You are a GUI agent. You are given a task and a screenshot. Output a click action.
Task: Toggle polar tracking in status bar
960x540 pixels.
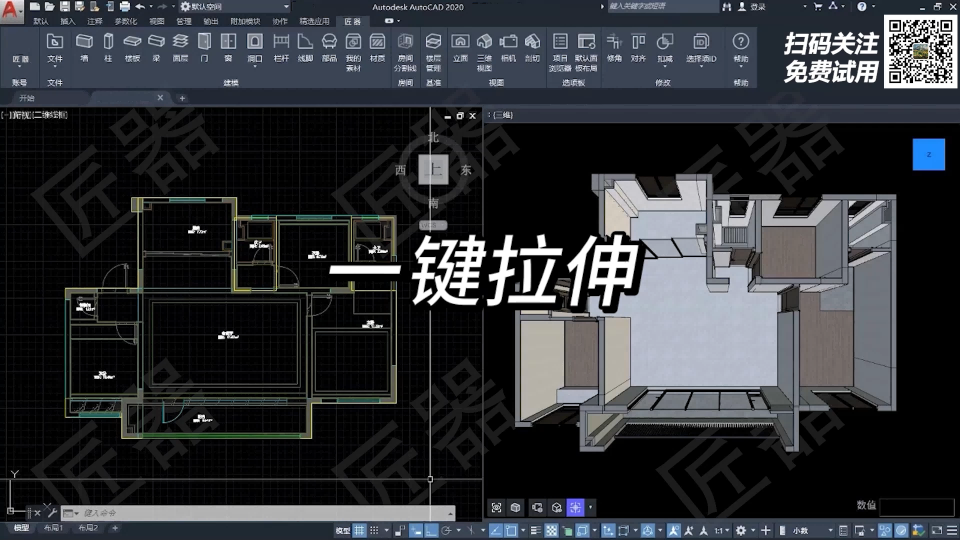pyautogui.click(x=446, y=530)
